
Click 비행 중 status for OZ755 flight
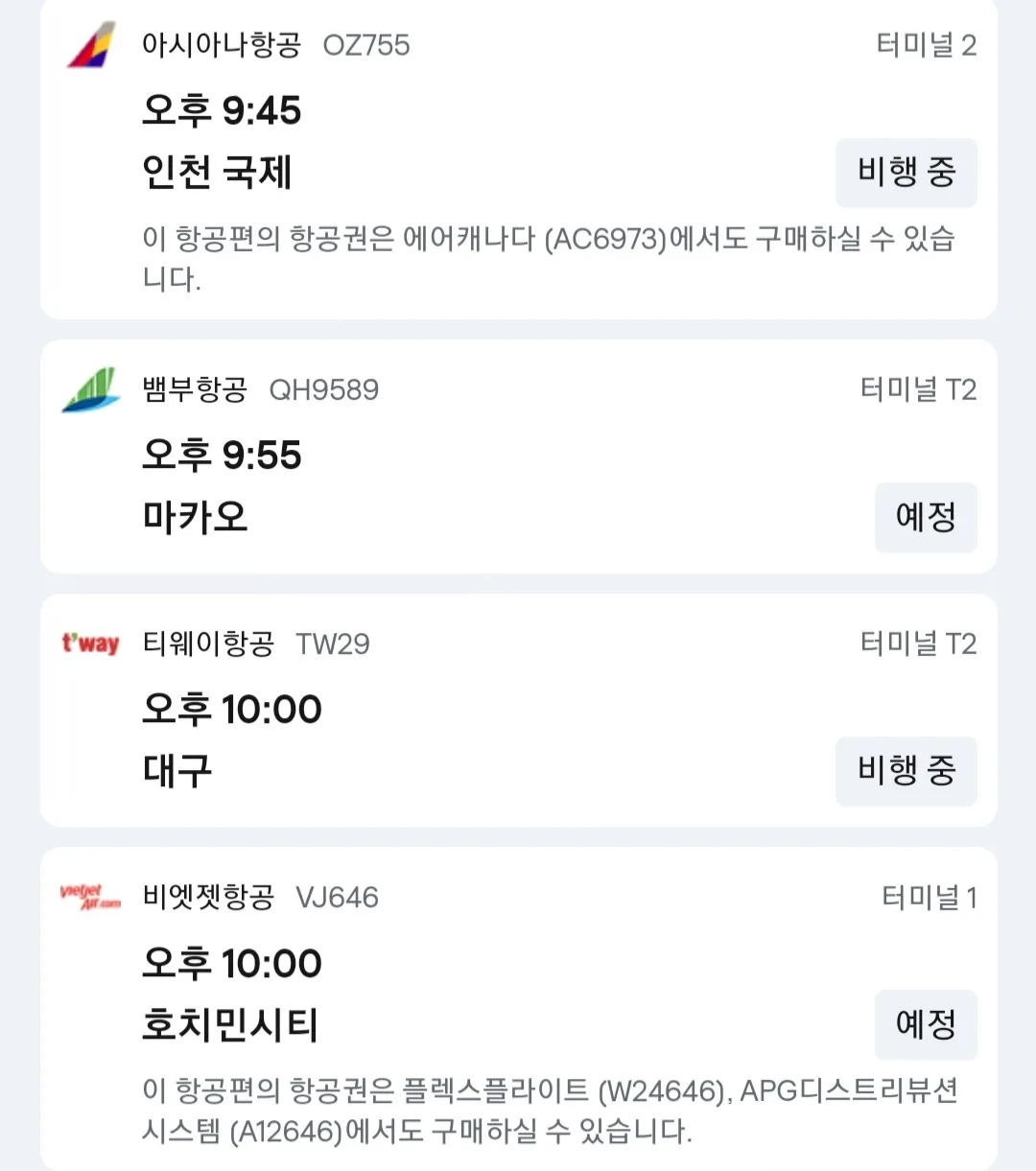(906, 173)
